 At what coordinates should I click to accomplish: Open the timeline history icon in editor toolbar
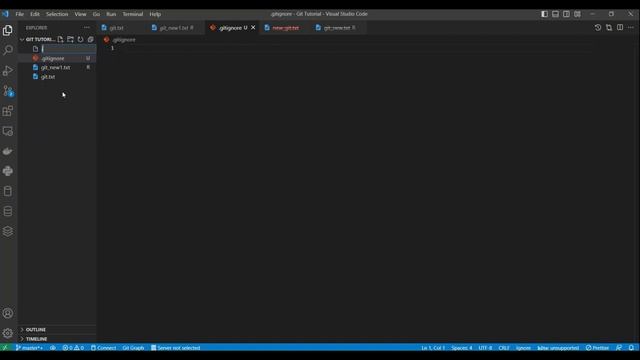[x=598, y=27]
